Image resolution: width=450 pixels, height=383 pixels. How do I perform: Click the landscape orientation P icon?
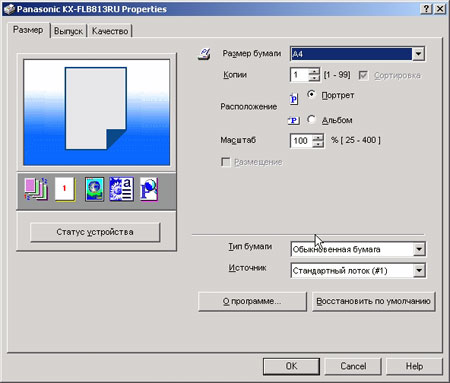tap(294, 120)
